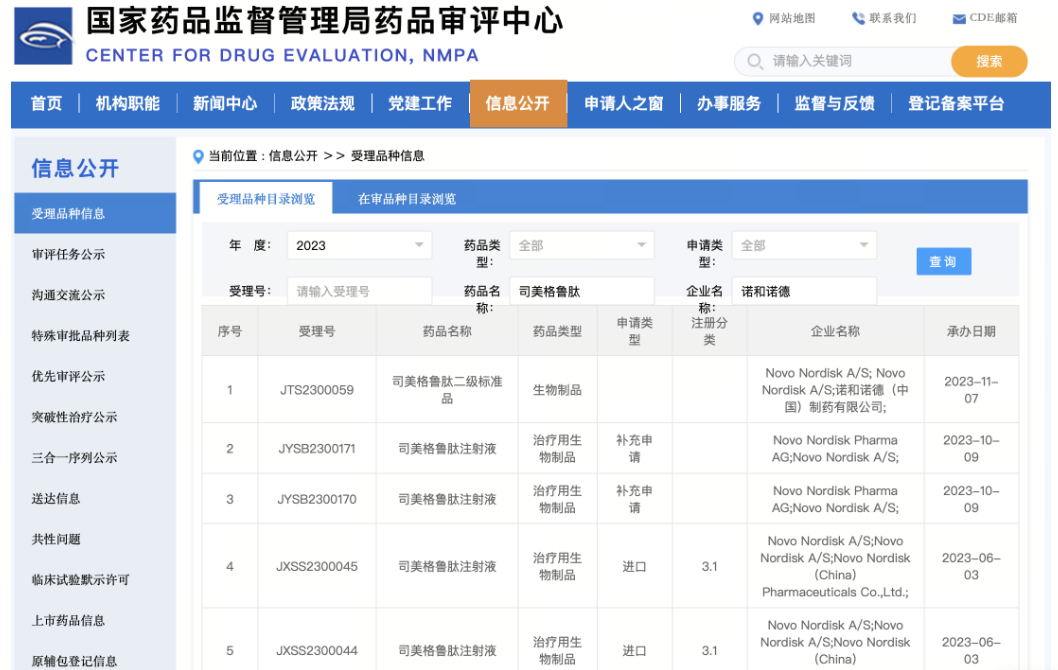Open 三合一序列公示 in sidebar
1058x670 pixels.
click(74, 457)
